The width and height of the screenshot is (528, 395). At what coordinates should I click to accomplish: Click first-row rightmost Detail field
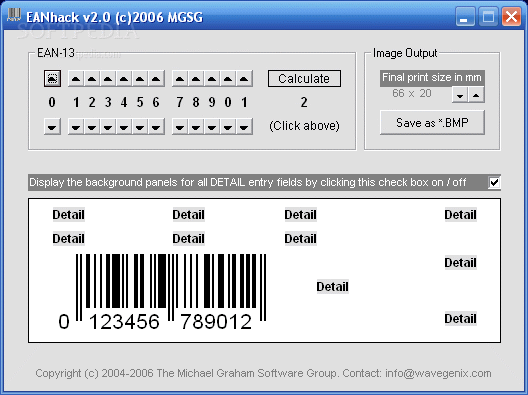pyautogui.click(x=460, y=215)
